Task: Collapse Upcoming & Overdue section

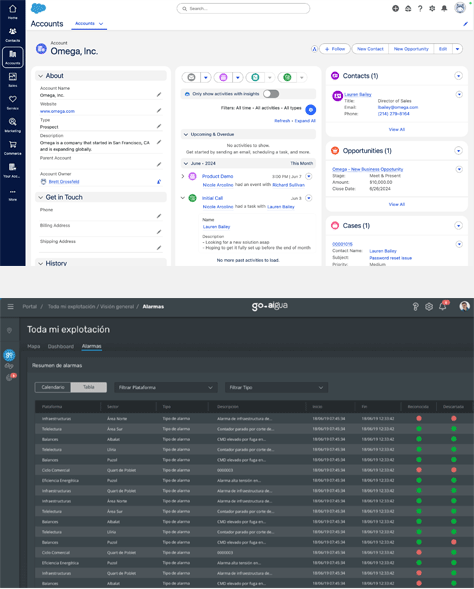Action: 186,134
